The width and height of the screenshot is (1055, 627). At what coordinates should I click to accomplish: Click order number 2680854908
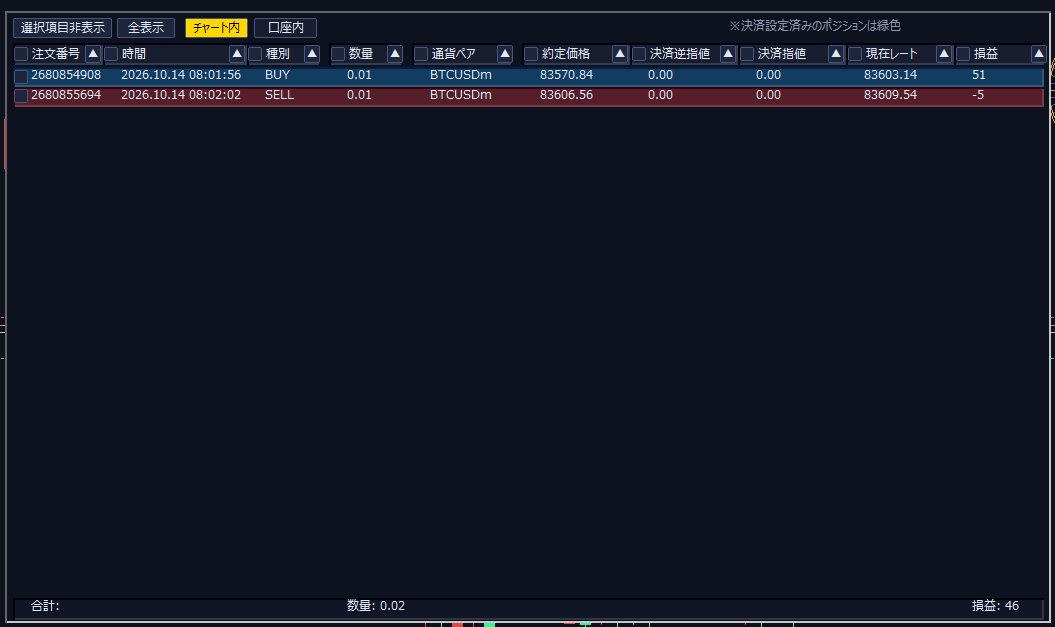click(66, 75)
